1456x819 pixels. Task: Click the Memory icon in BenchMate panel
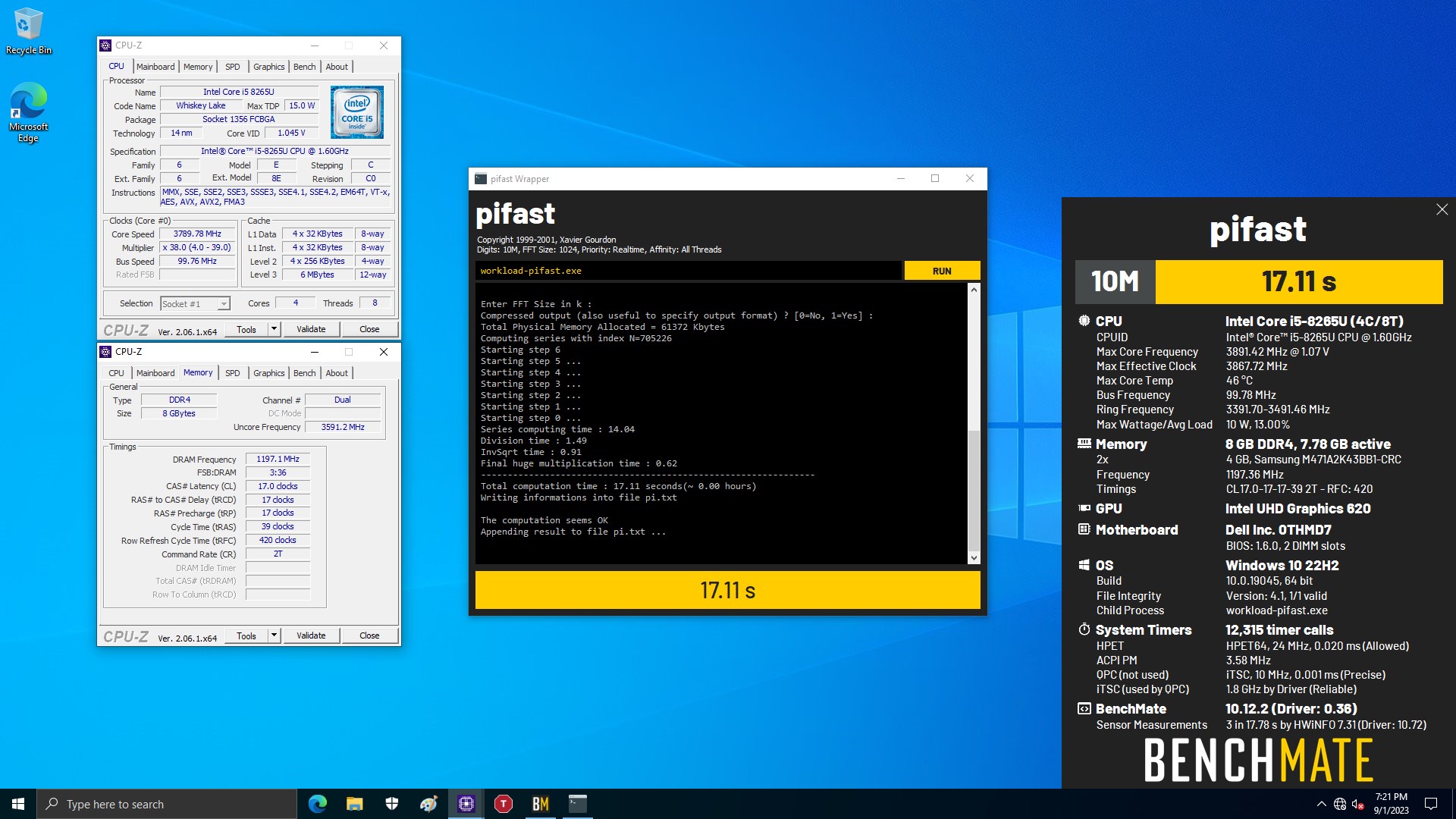point(1084,444)
